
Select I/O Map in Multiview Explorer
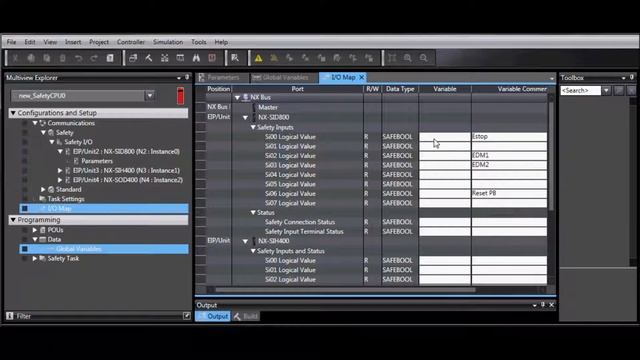pyautogui.click(x=104, y=209)
